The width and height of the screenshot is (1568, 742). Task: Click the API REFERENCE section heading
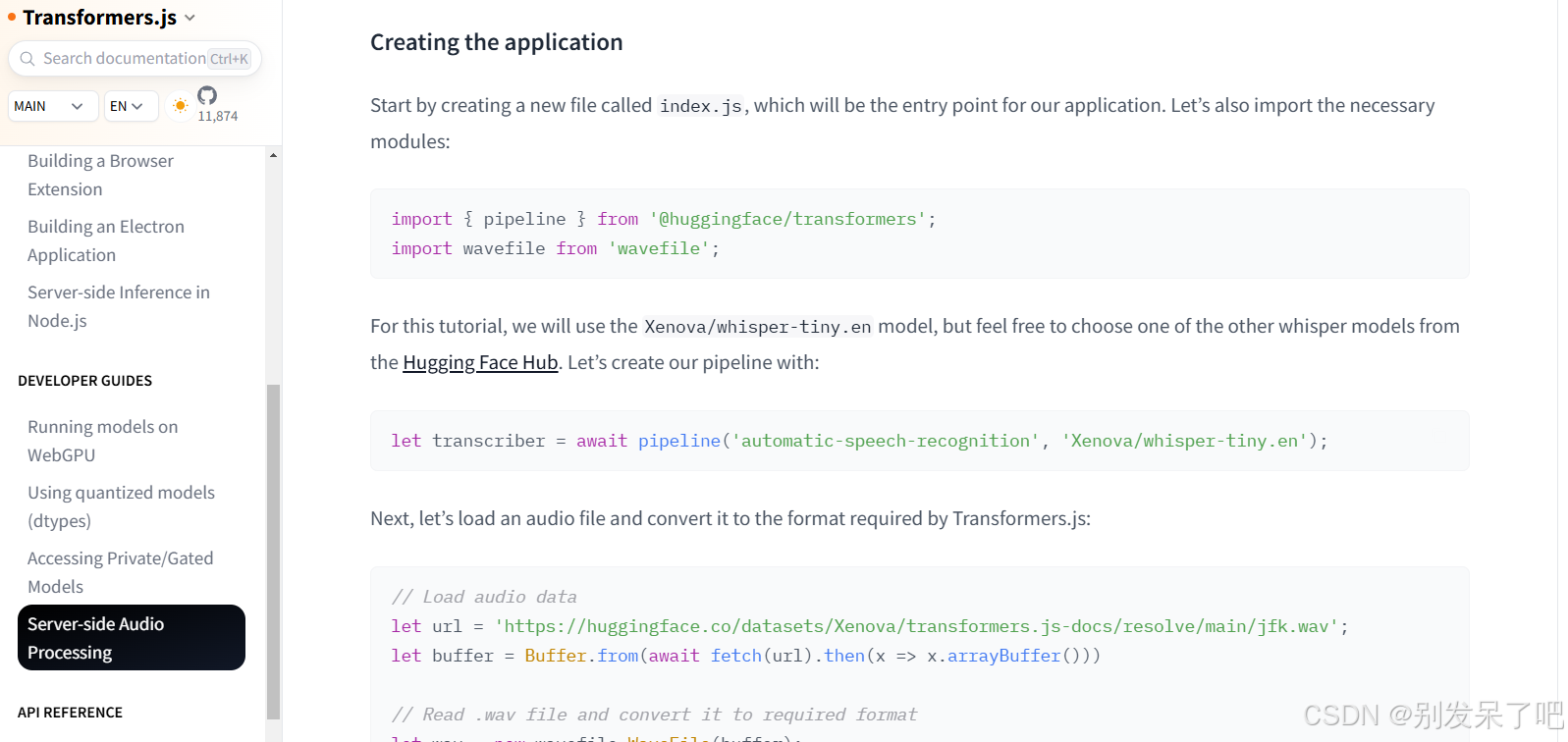71,713
